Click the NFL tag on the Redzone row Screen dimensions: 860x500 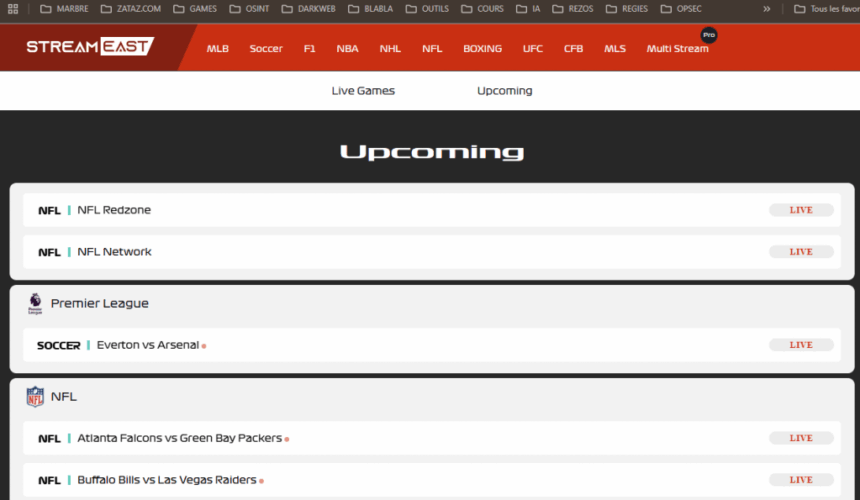point(49,211)
